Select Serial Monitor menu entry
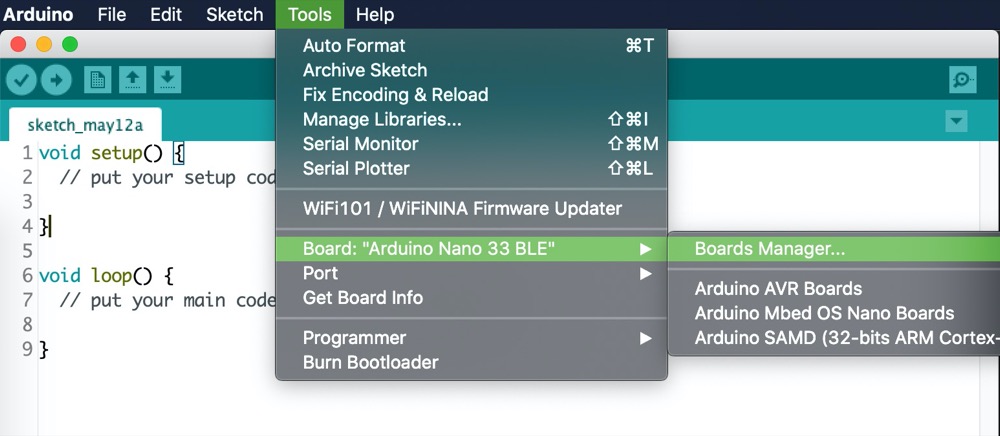Viewport: 1000px width, 436px height. pos(471,144)
